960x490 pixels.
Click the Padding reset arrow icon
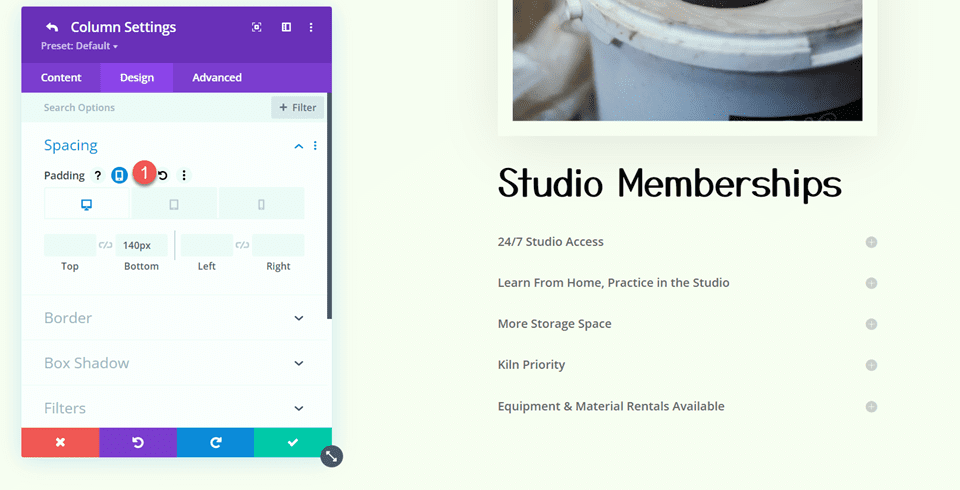pyautogui.click(x=163, y=175)
